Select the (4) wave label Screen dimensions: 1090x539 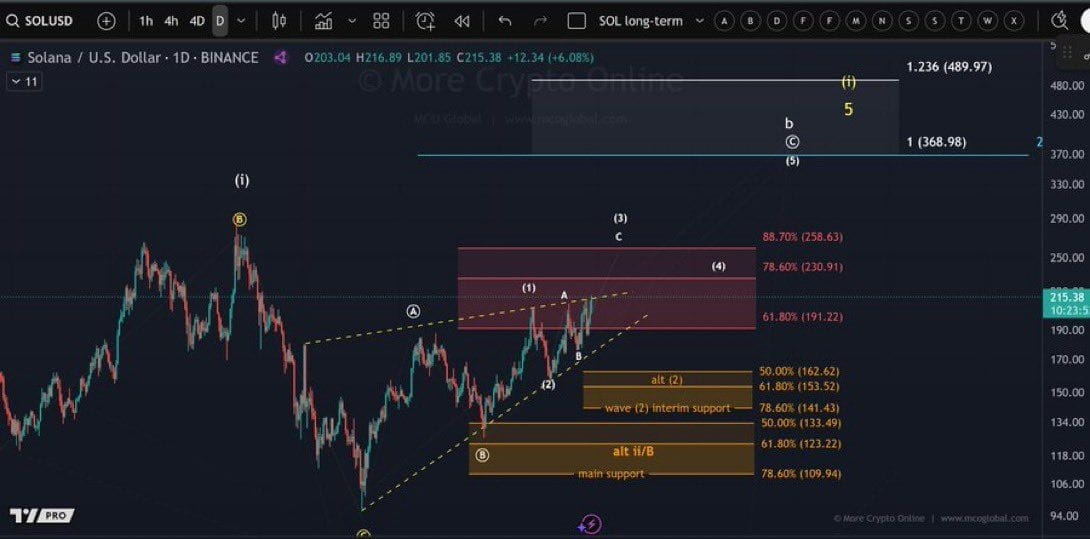(x=718, y=266)
